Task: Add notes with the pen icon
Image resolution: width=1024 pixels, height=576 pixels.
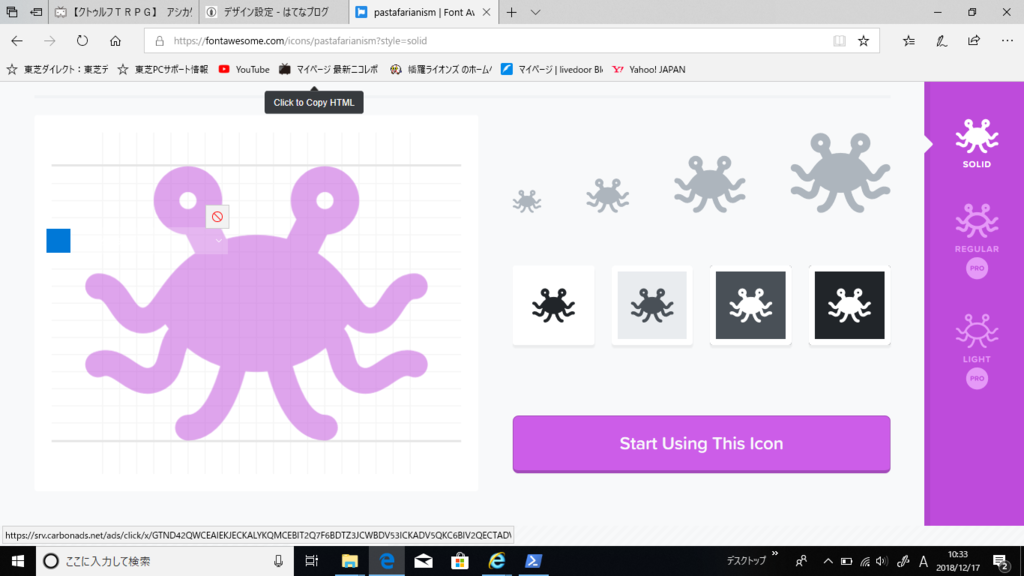Action: click(x=941, y=40)
